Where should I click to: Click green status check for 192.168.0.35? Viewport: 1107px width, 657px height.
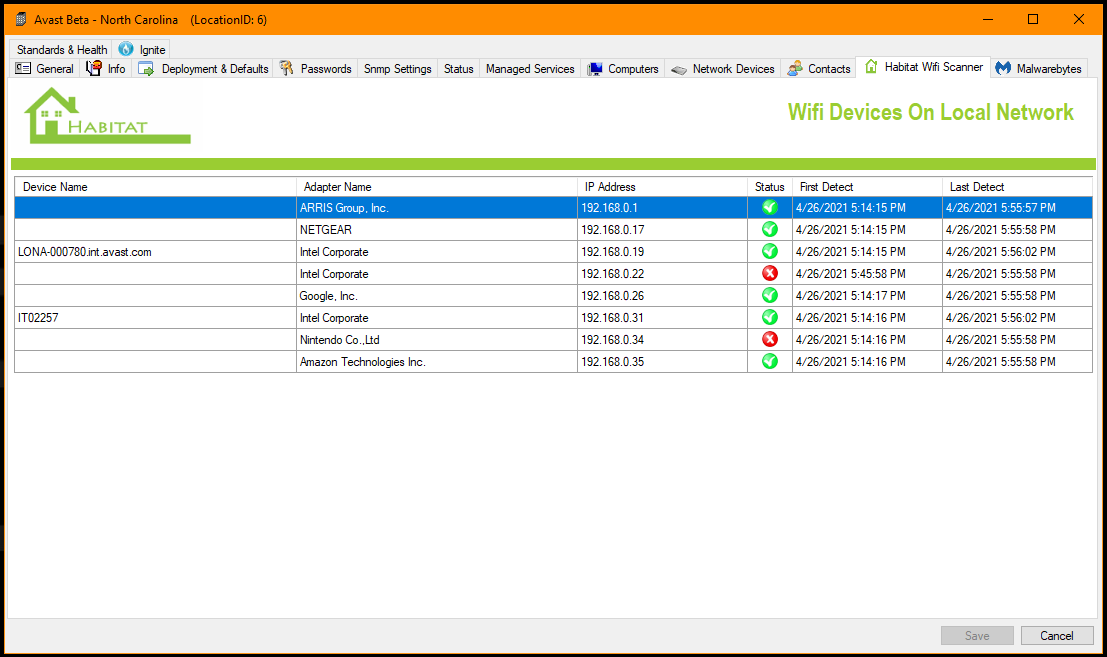point(770,361)
